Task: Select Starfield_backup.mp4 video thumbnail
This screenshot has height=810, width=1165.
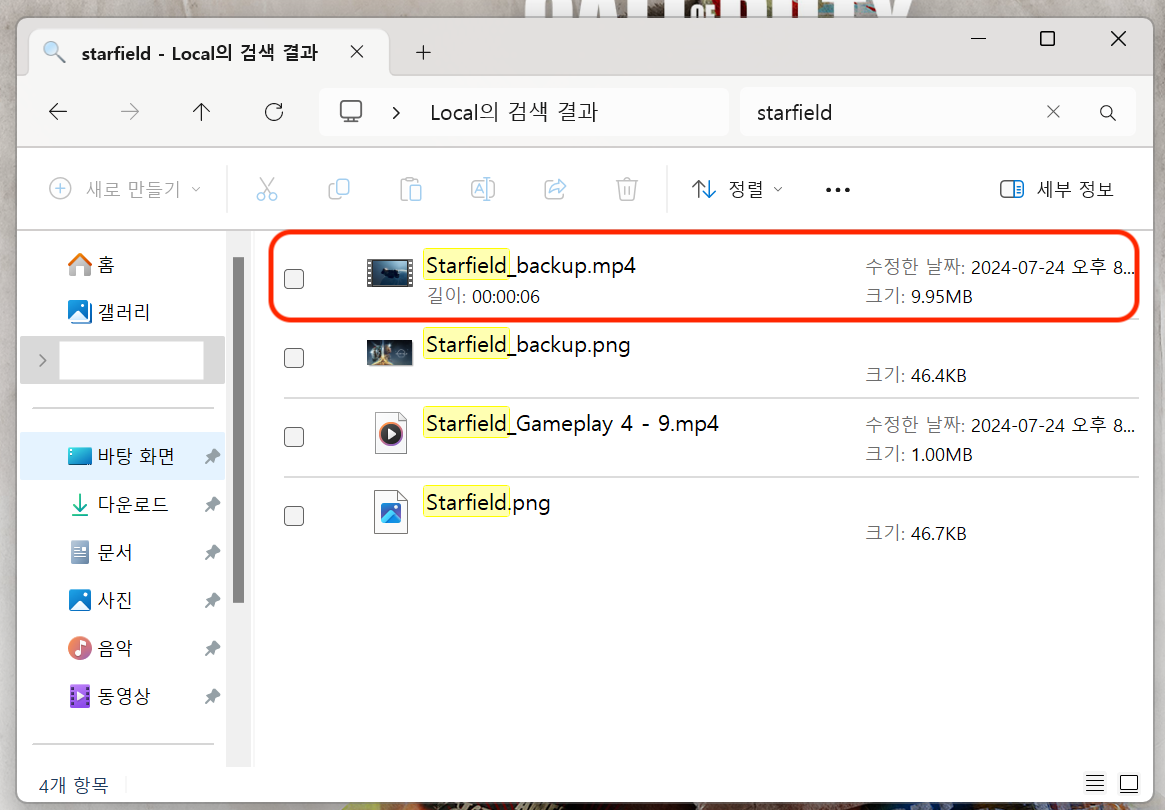Action: (390, 273)
